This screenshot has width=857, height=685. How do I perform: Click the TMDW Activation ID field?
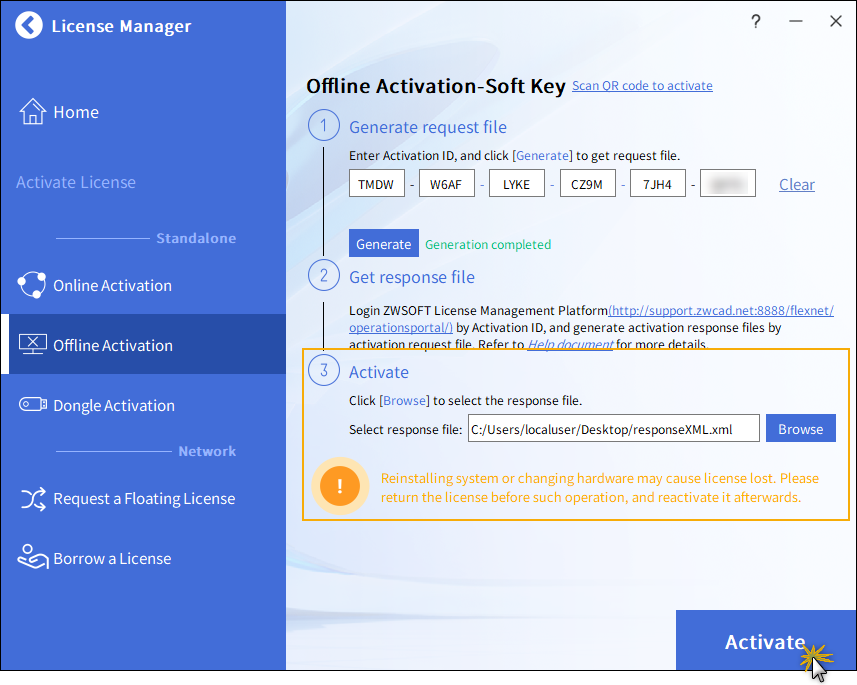pyautogui.click(x=376, y=184)
